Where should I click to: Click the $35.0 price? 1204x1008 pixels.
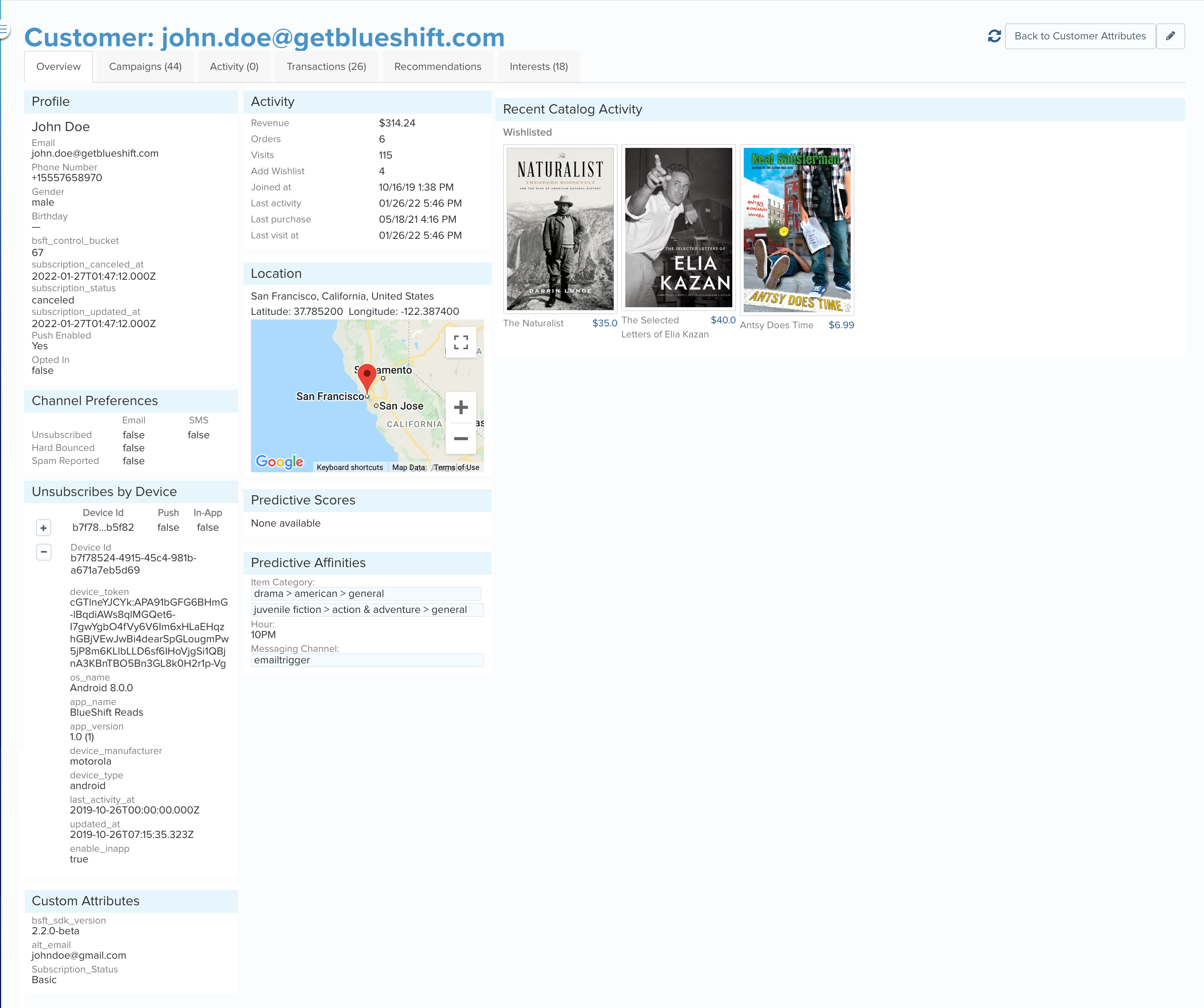[x=604, y=323]
